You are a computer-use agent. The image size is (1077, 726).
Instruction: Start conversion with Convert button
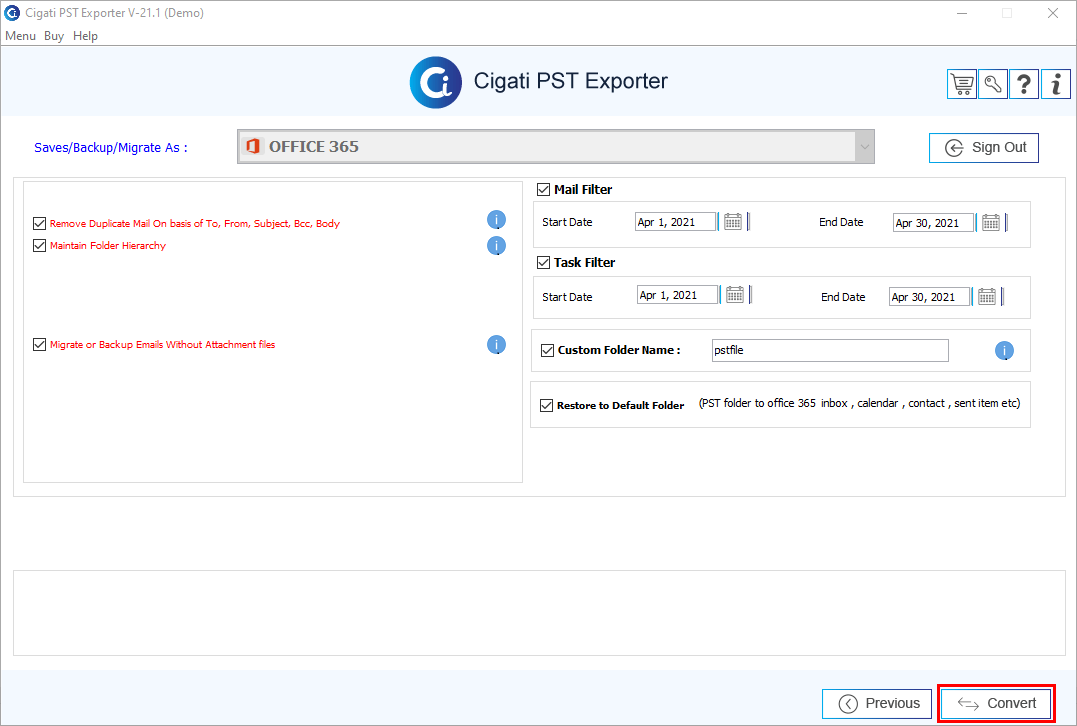click(996, 703)
